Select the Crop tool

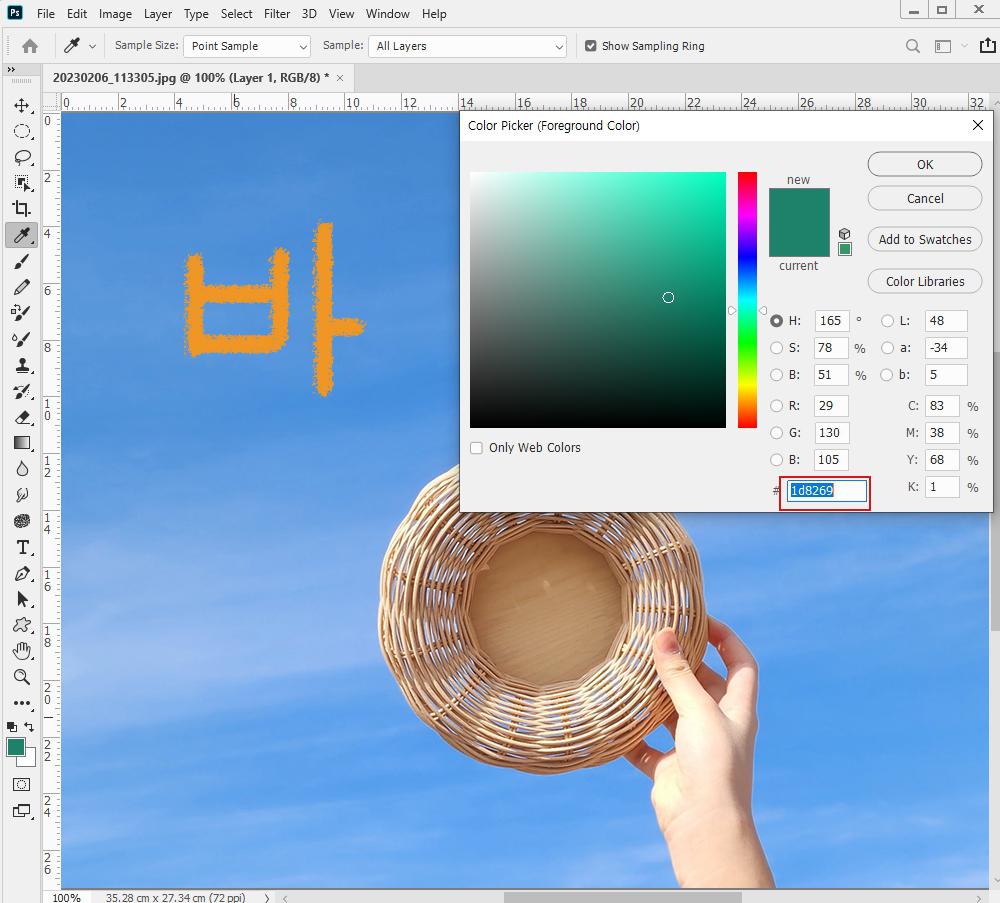22,209
